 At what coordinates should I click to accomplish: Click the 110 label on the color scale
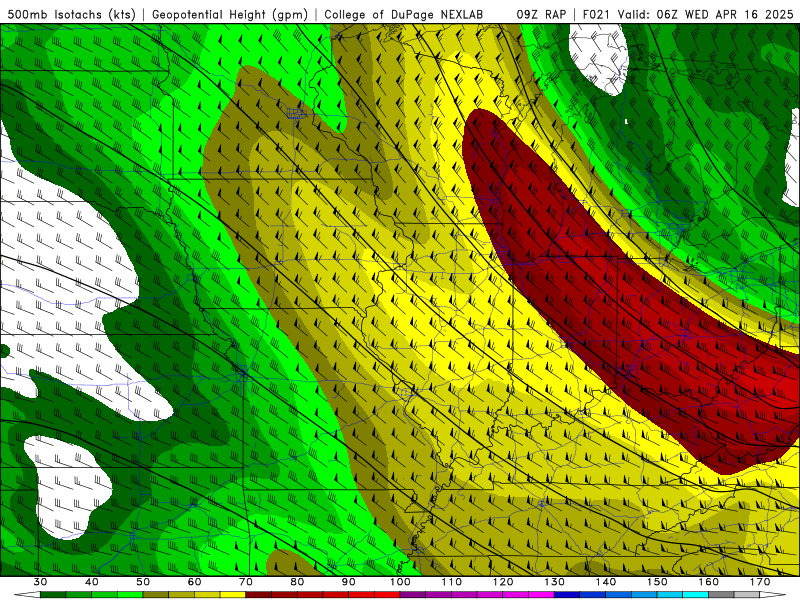(x=452, y=582)
